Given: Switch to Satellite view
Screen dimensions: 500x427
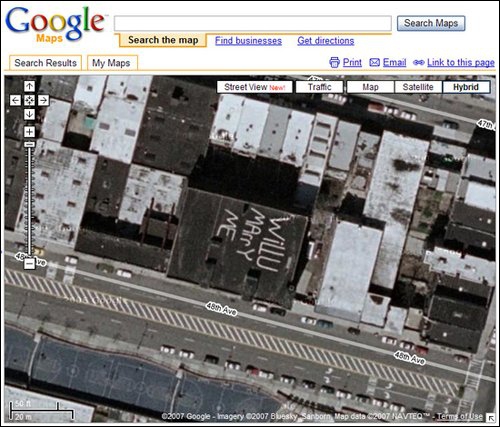Looking at the screenshot, I should 418,87.
